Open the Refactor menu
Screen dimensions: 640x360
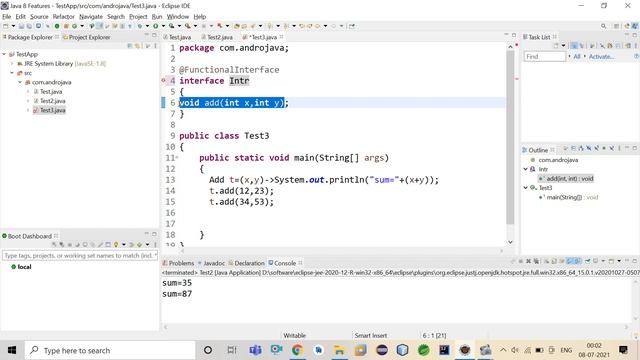pos(63,17)
